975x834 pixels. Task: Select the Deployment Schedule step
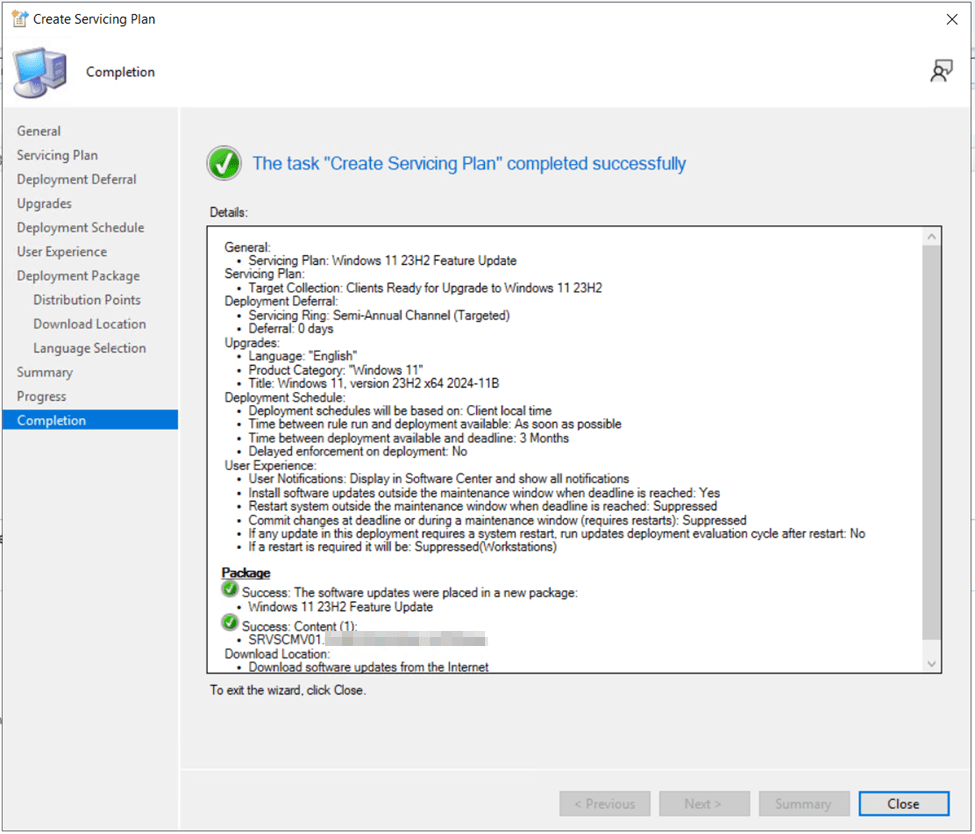coord(80,227)
